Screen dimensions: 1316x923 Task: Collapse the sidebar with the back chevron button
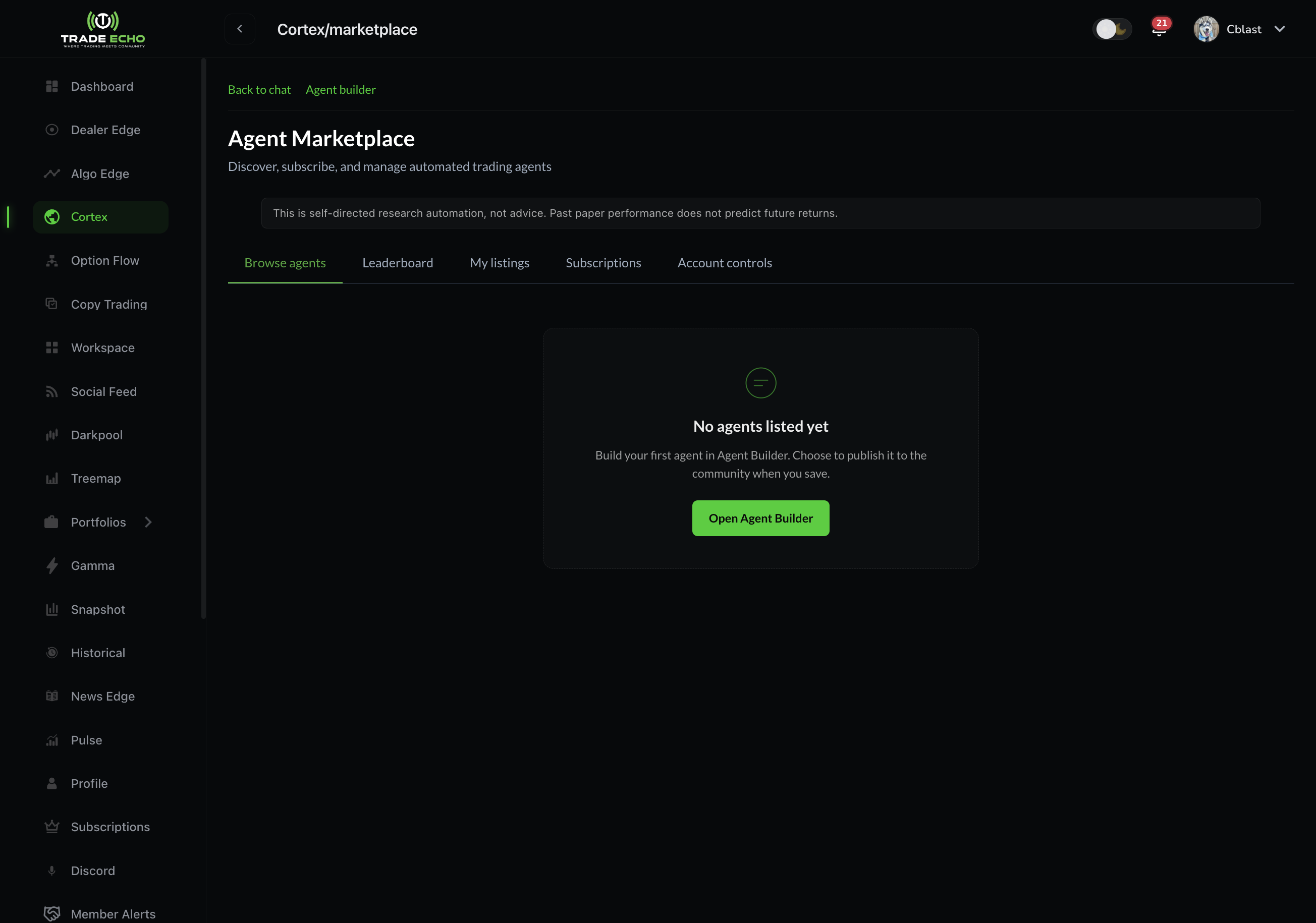(x=240, y=29)
